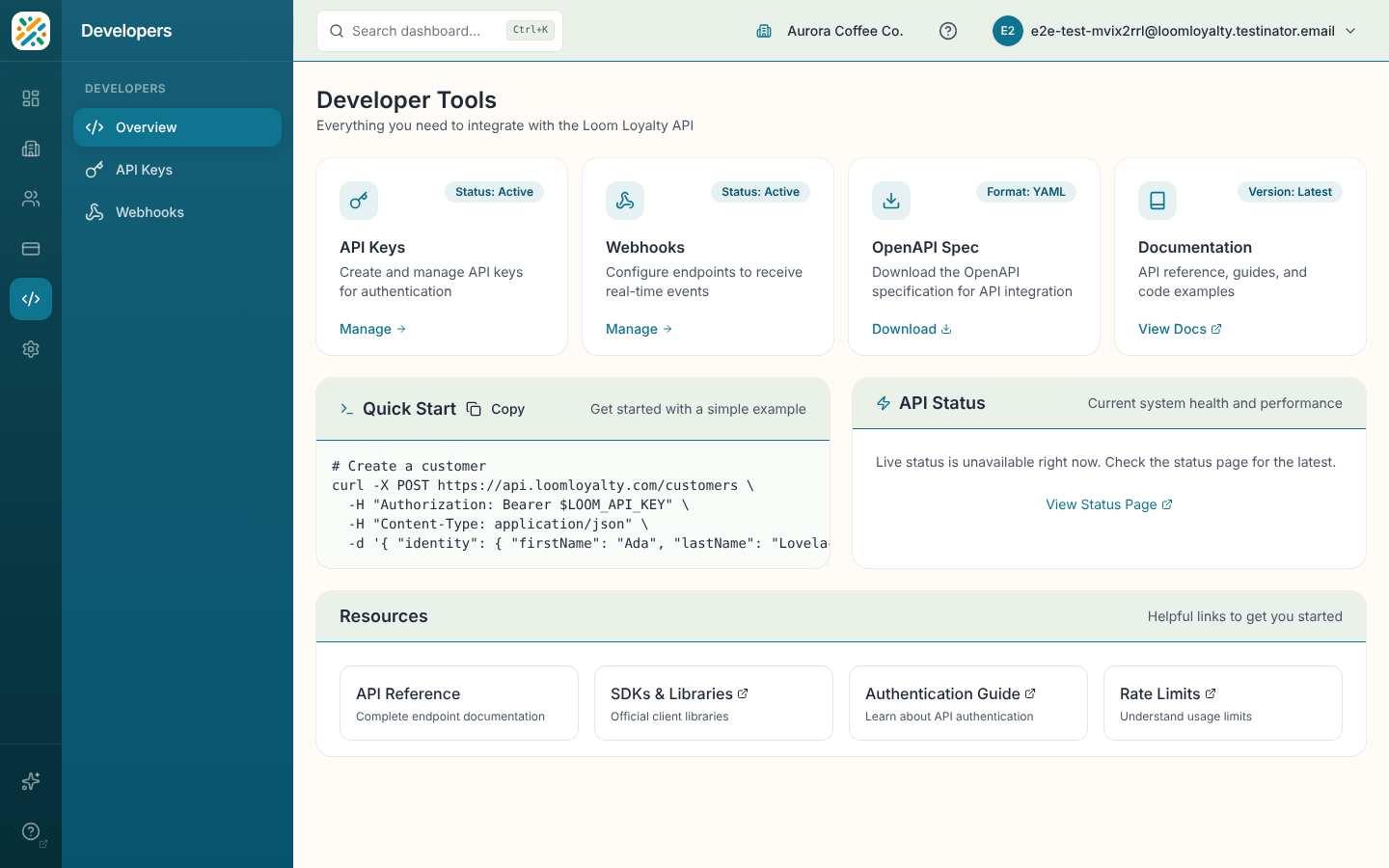The height and width of the screenshot is (868, 1389).
Task: Open the API Reference resource card
Action: pyautogui.click(x=459, y=703)
